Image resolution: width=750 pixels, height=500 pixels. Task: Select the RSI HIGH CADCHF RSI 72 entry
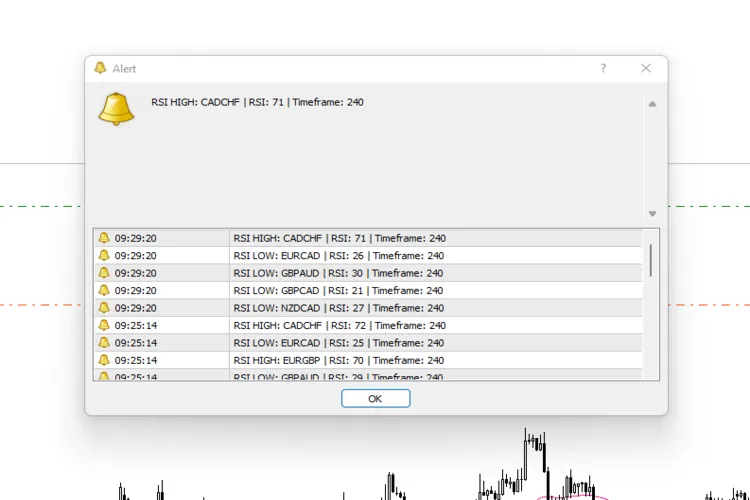pyautogui.click(x=339, y=325)
